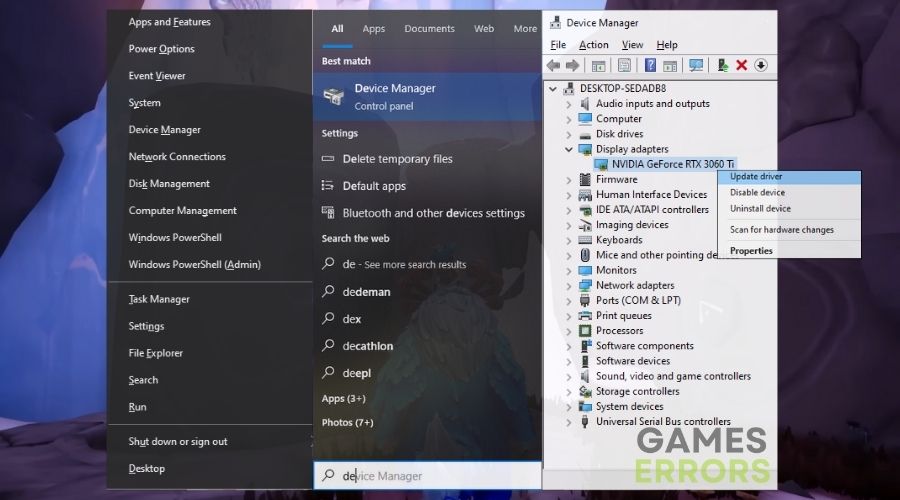Expand the Computer node chevron

coord(569,119)
